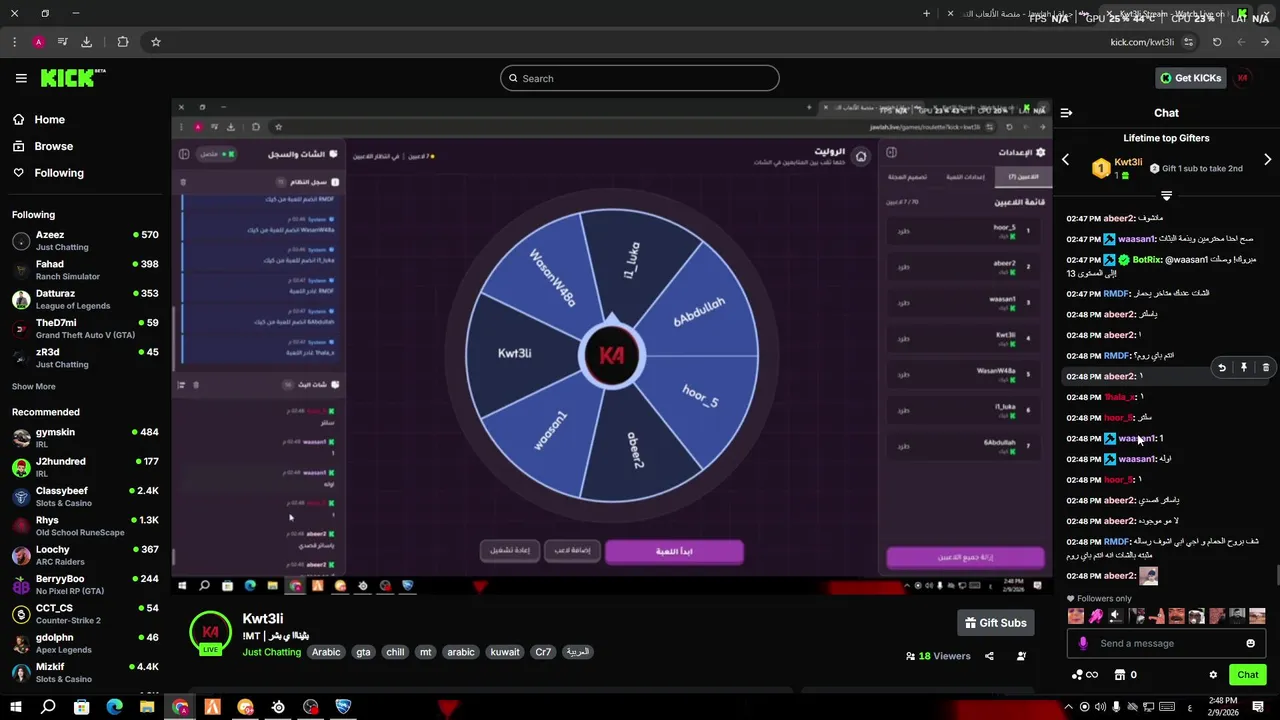Viewport: 1280px width, 720px height.
Task: Show previous top gifter arrow
Action: point(1065,160)
